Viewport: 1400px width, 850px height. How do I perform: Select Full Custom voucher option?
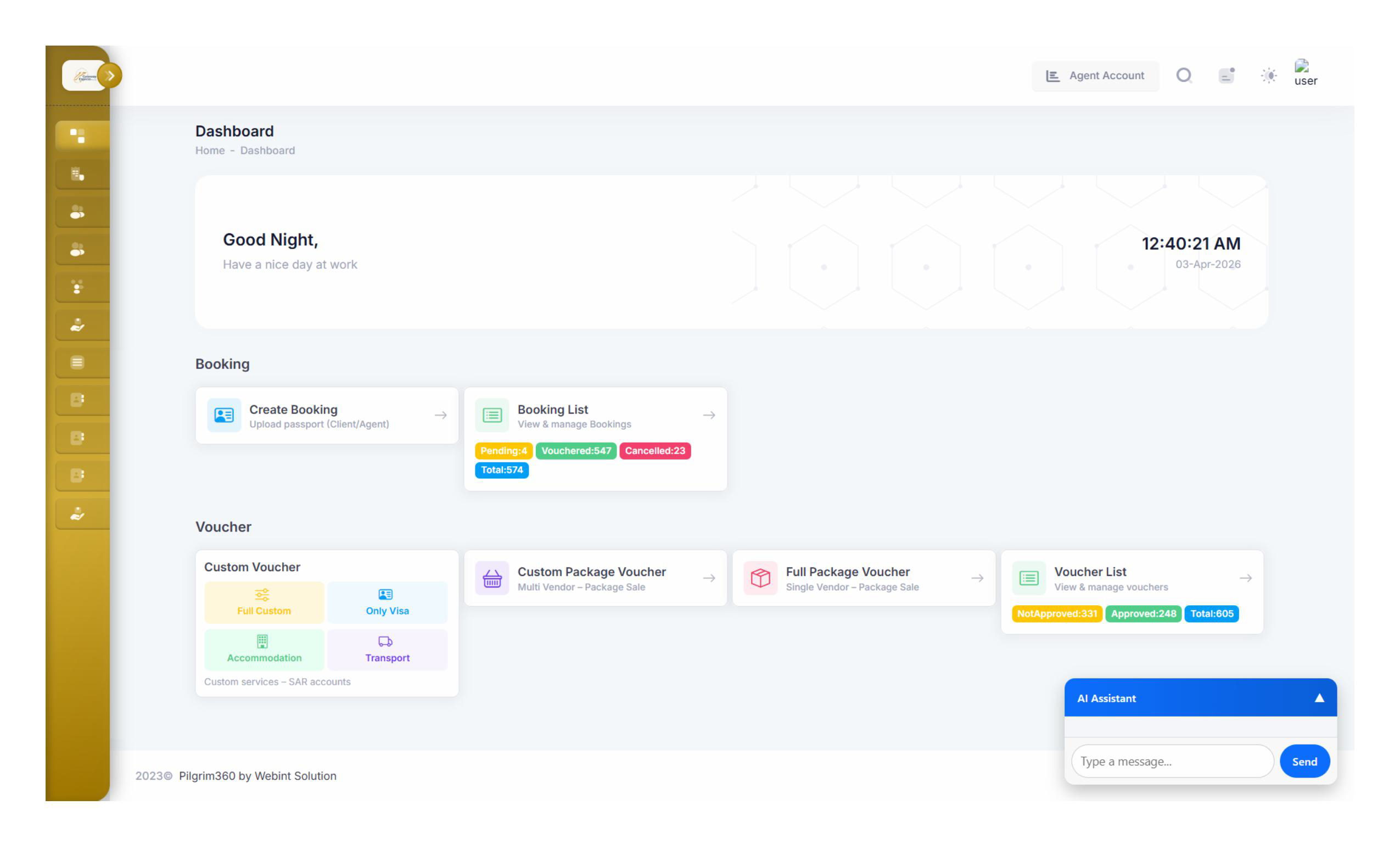[264, 602]
